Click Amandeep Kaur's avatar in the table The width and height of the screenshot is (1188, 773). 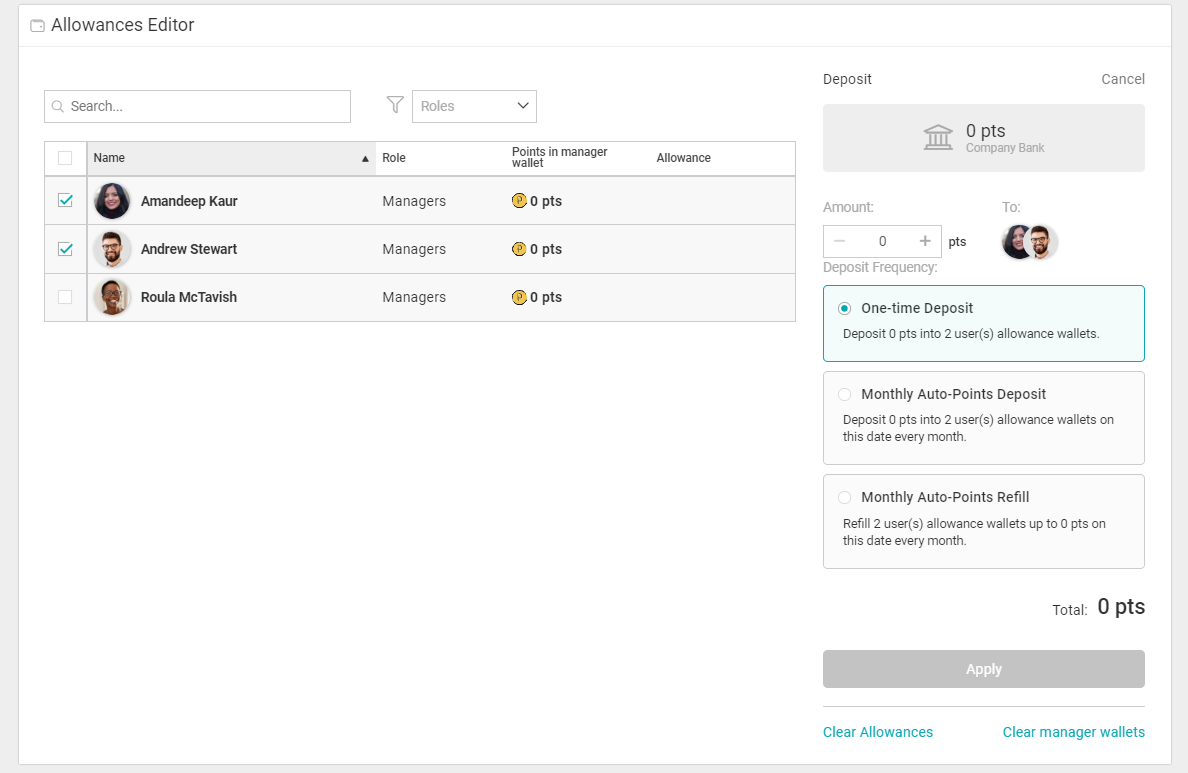pos(112,201)
